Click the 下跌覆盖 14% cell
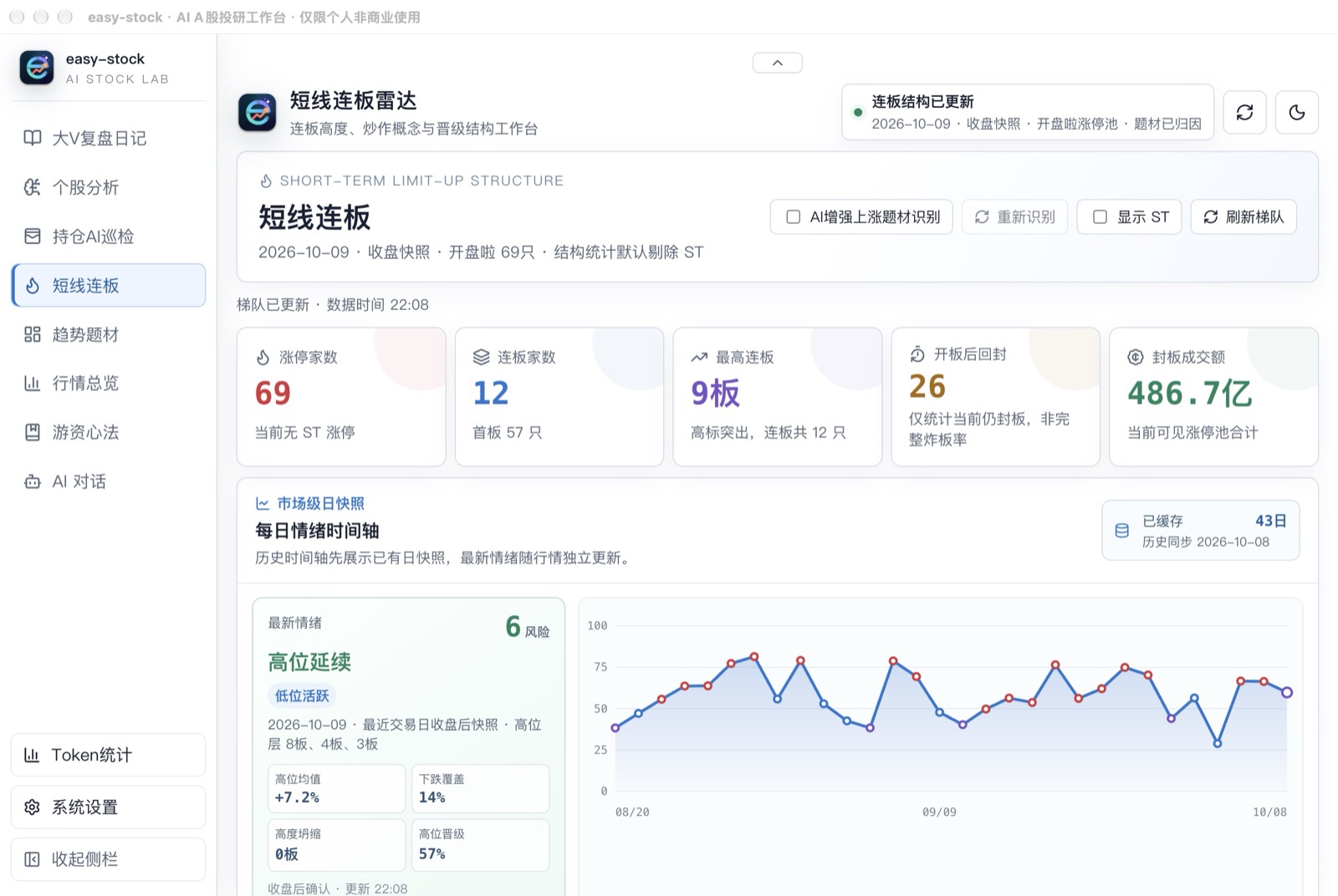1338x896 pixels. [480, 788]
